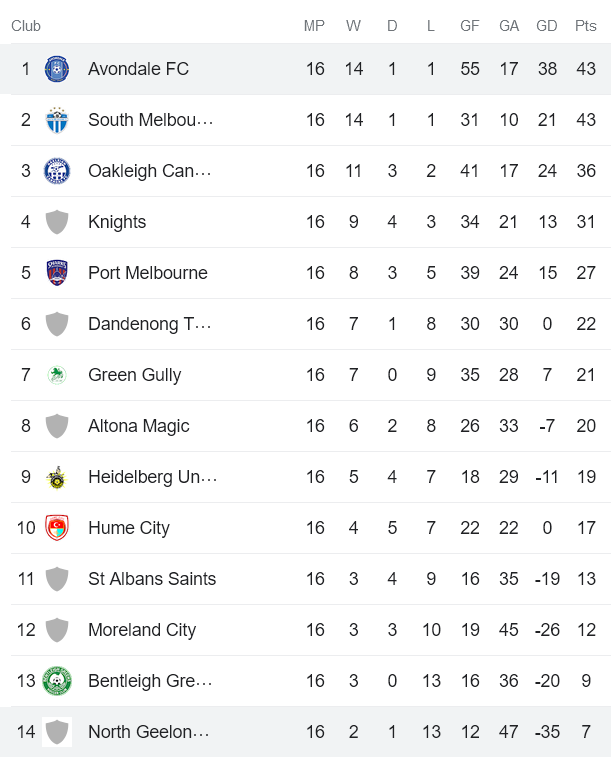Click the Heidelberg United club crest
Viewport: 611px width, 757px height.
pyautogui.click(x=57, y=477)
